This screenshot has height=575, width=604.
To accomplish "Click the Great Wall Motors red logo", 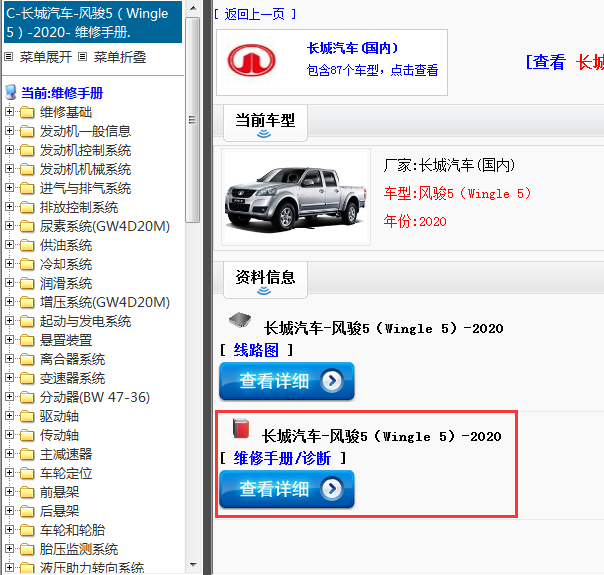I will coord(251,60).
